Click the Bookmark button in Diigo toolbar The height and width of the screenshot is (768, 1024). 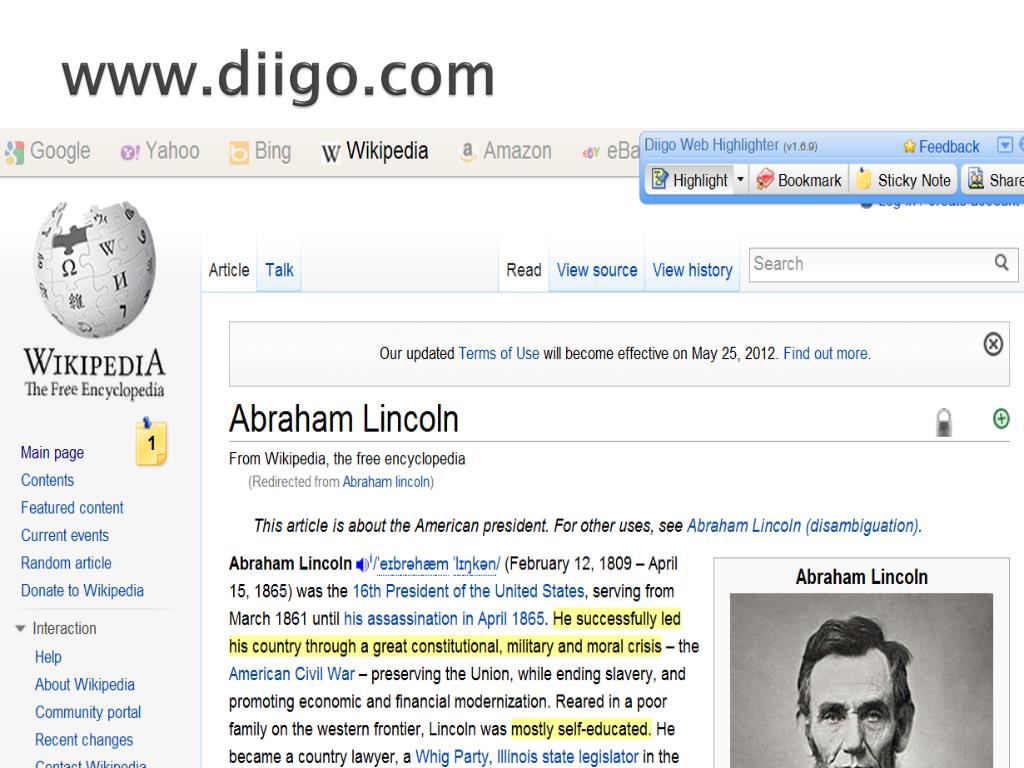click(799, 180)
